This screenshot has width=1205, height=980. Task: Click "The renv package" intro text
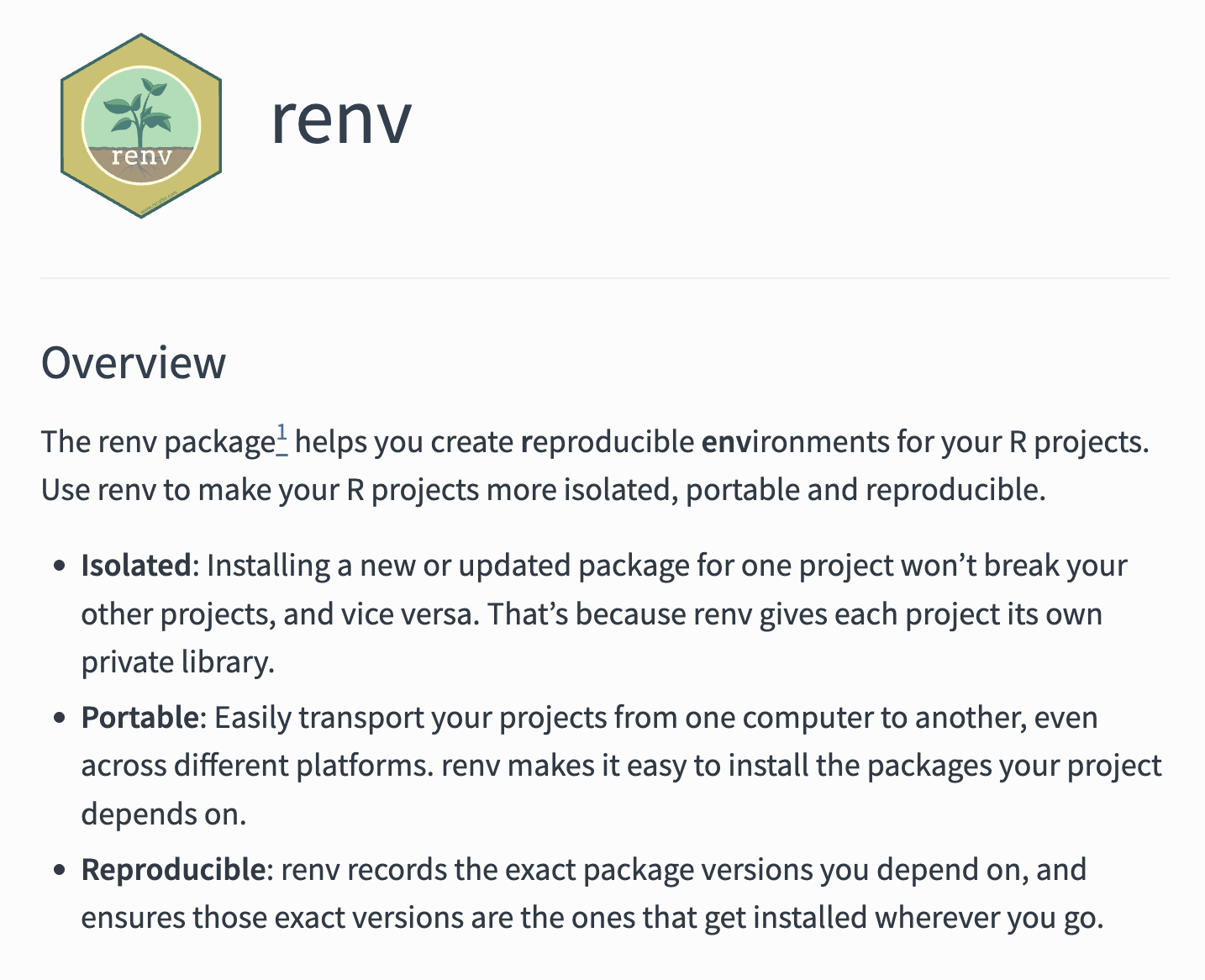(x=158, y=442)
